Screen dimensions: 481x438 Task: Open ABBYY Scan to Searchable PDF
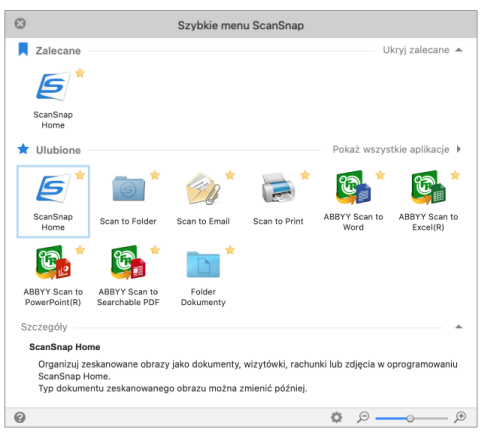coord(128,262)
